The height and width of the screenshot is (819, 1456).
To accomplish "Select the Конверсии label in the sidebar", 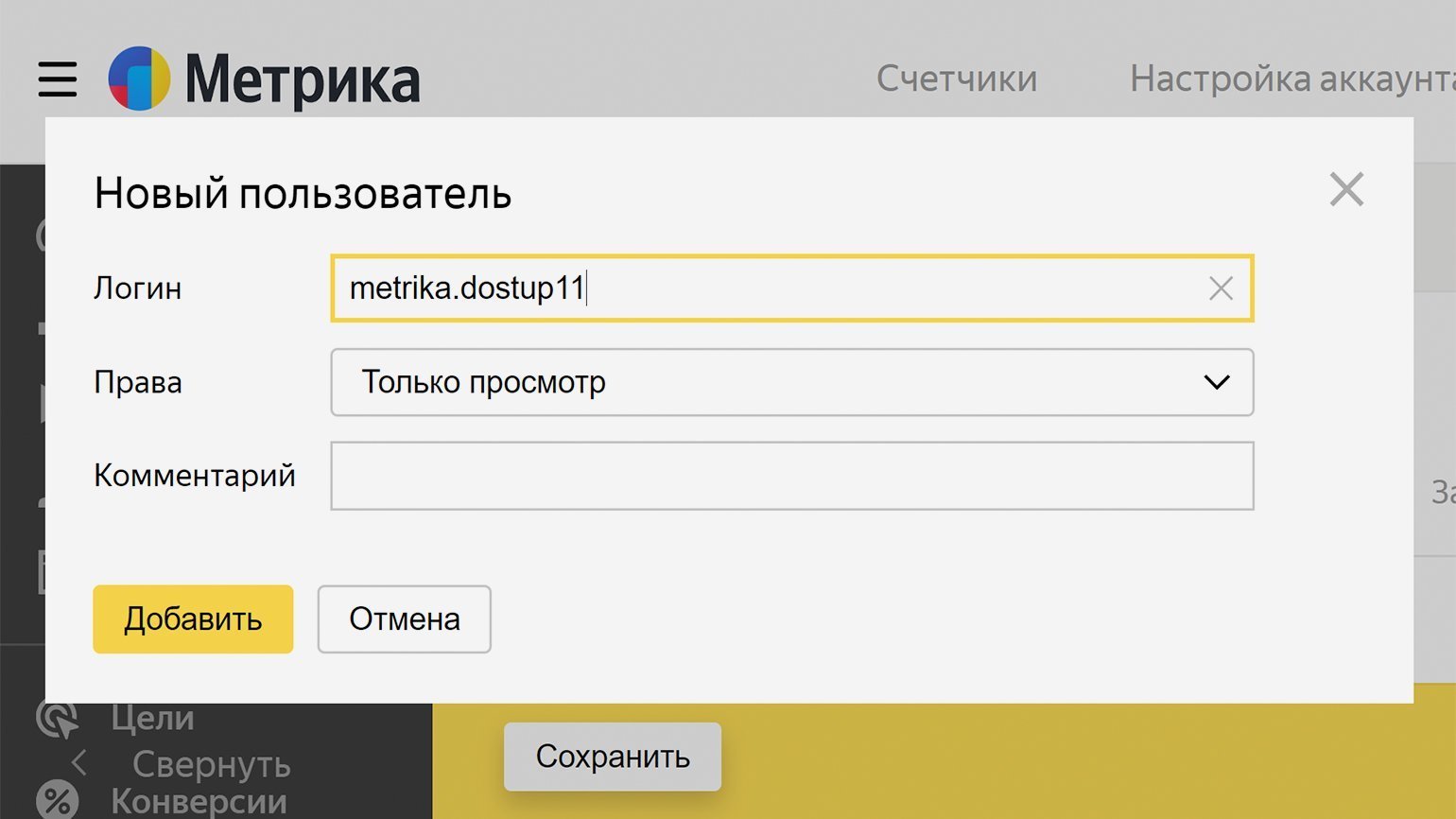I will click(199, 801).
